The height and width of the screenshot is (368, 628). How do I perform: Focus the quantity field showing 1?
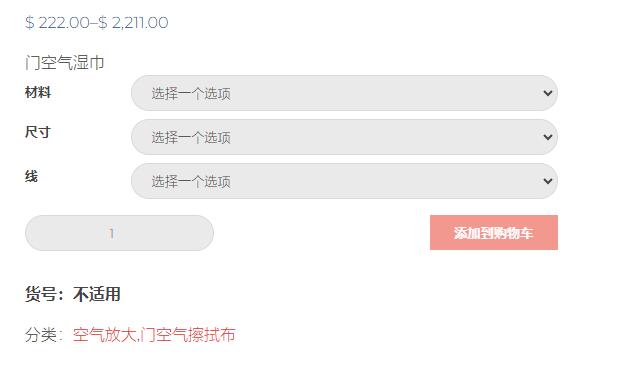pyautogui.click(x=119, y=233)
